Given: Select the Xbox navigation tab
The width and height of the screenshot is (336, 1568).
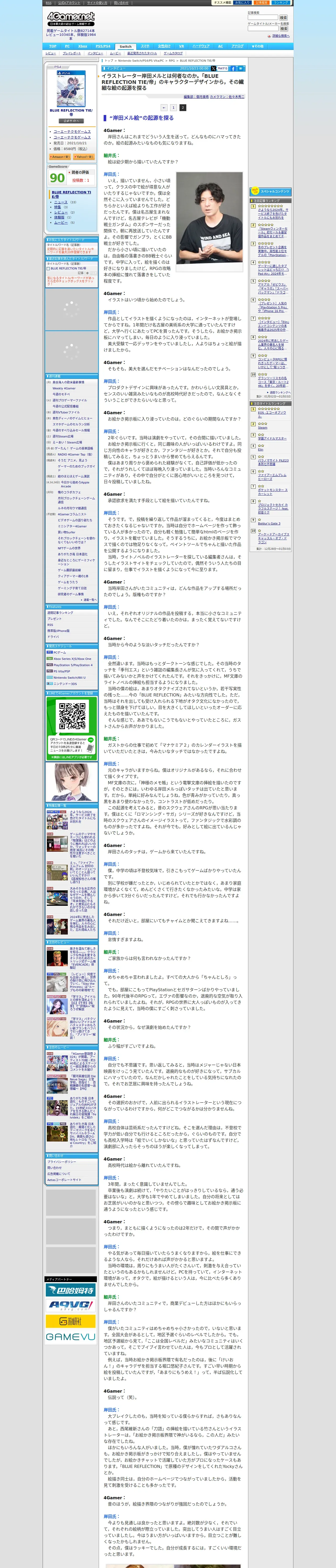Looking at the screenshot, I should (x=82, y=46).
